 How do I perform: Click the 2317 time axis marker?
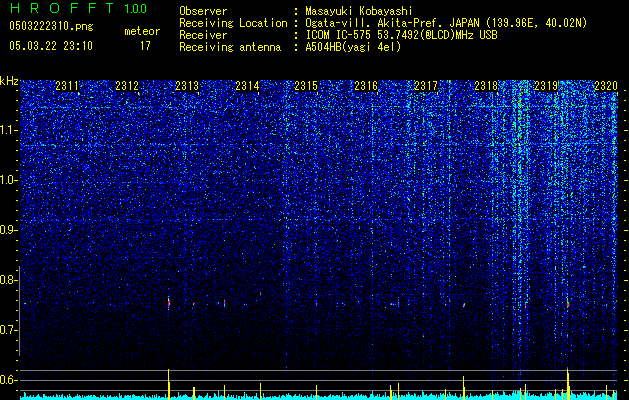pyautogui.click(x=426, y=85)
